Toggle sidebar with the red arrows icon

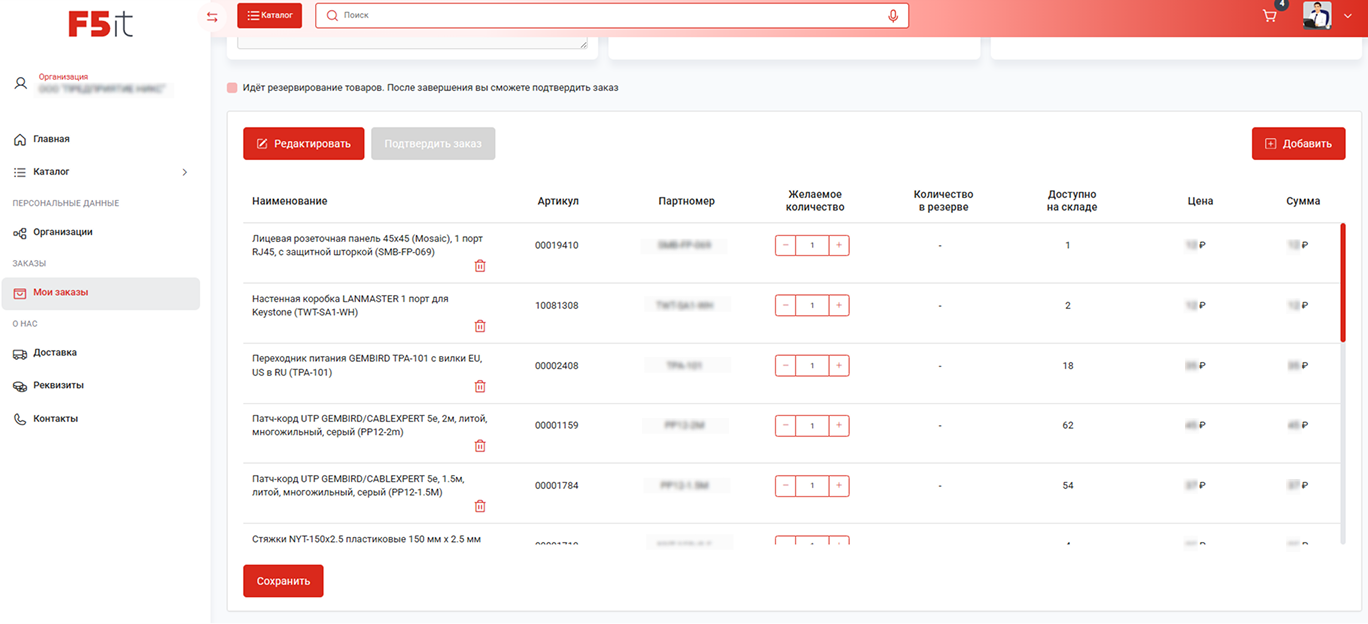(212, 17)
